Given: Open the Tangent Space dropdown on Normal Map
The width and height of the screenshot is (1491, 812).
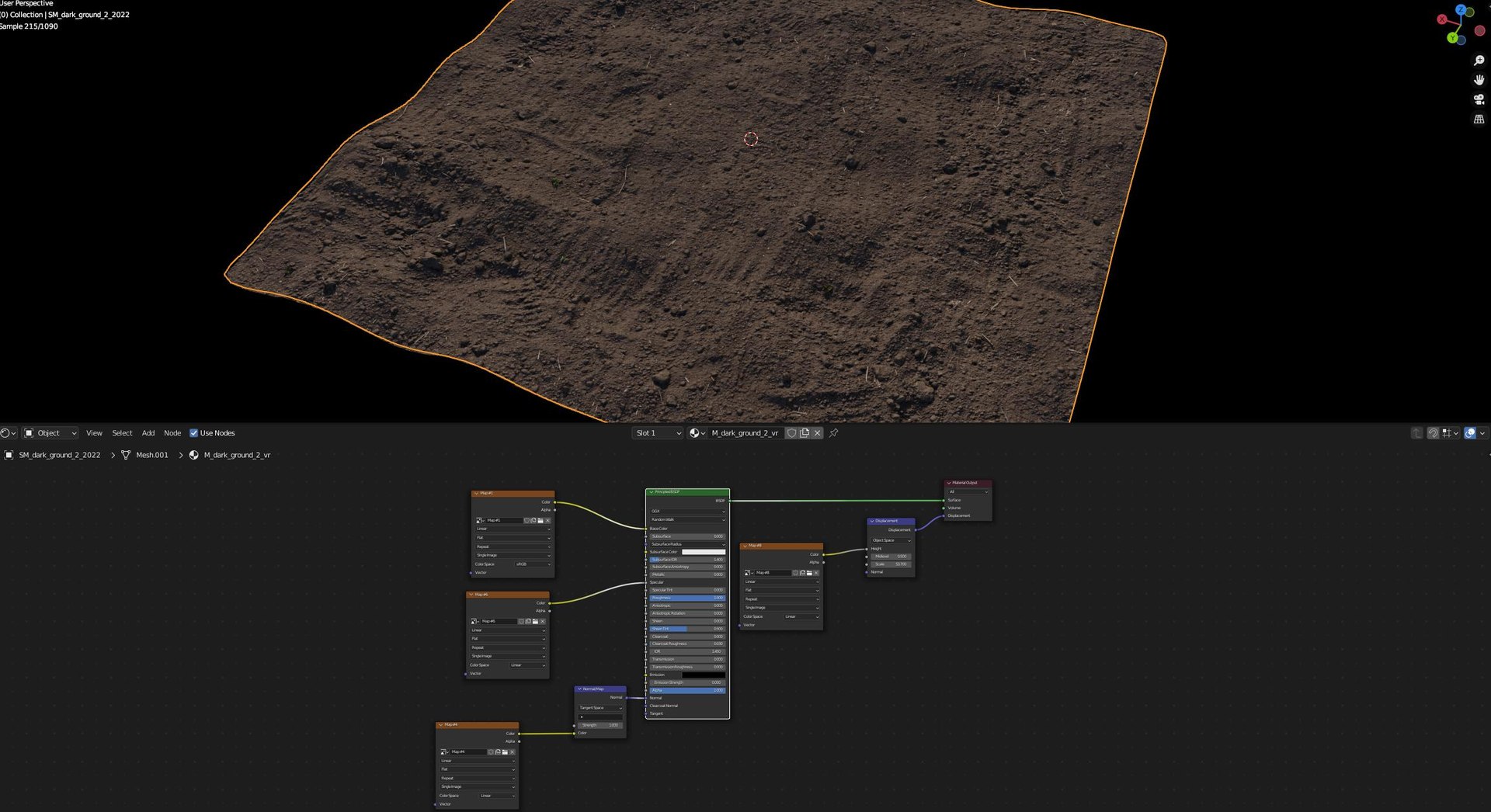Looking at the screenshot, I should [x=600, y=708].
